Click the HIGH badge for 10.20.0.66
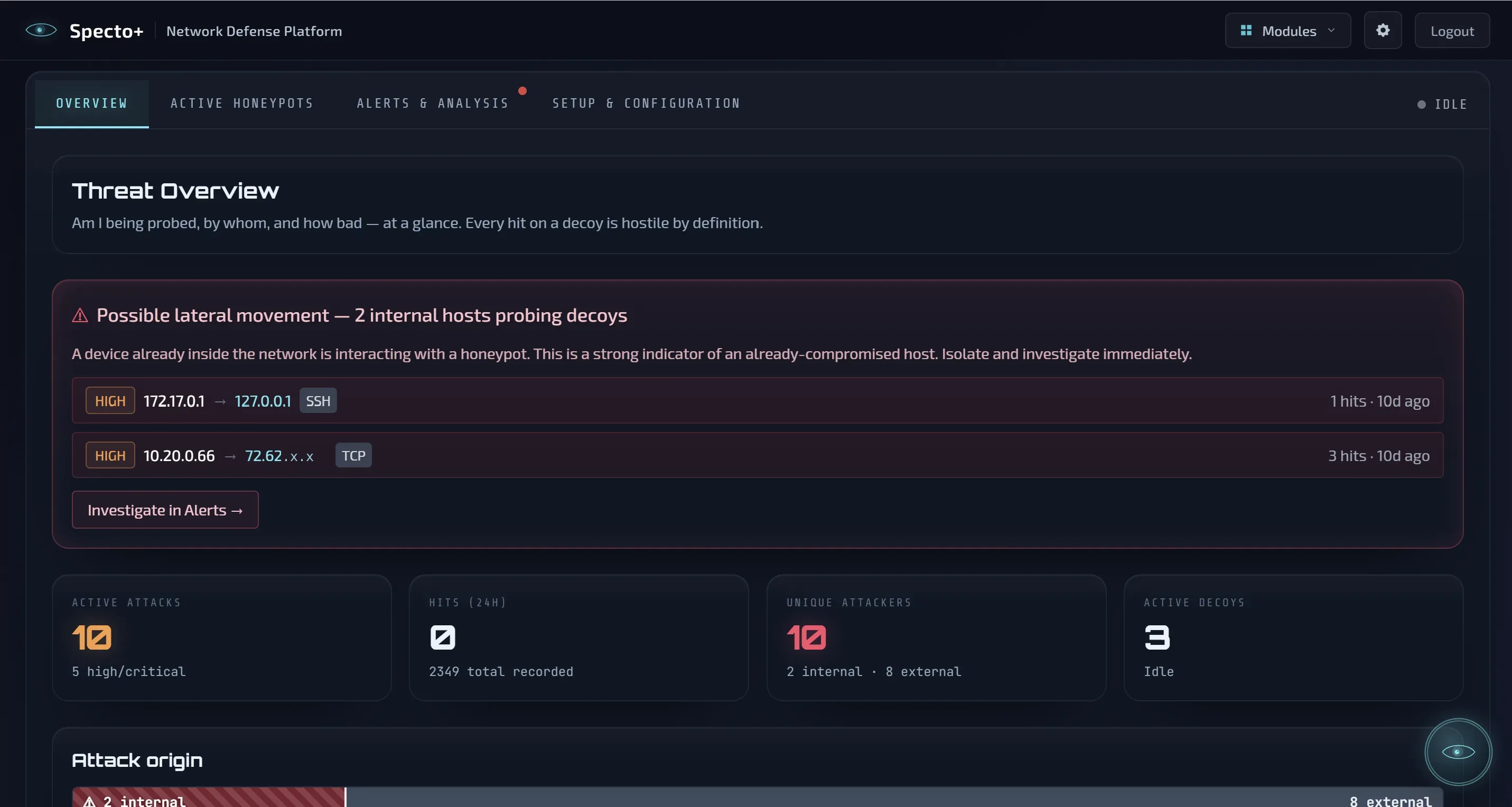The width and height of the screenshot is (1512, 807). coord(110,455)
